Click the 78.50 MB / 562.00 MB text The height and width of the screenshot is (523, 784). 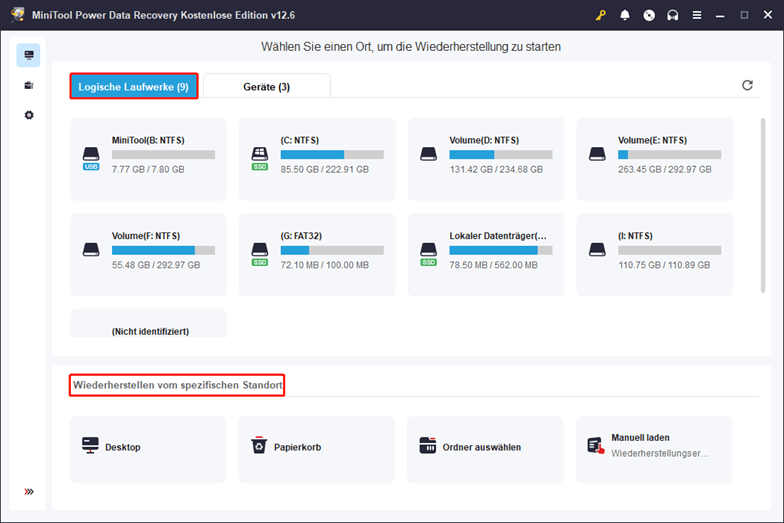click(x=494, y=264)
